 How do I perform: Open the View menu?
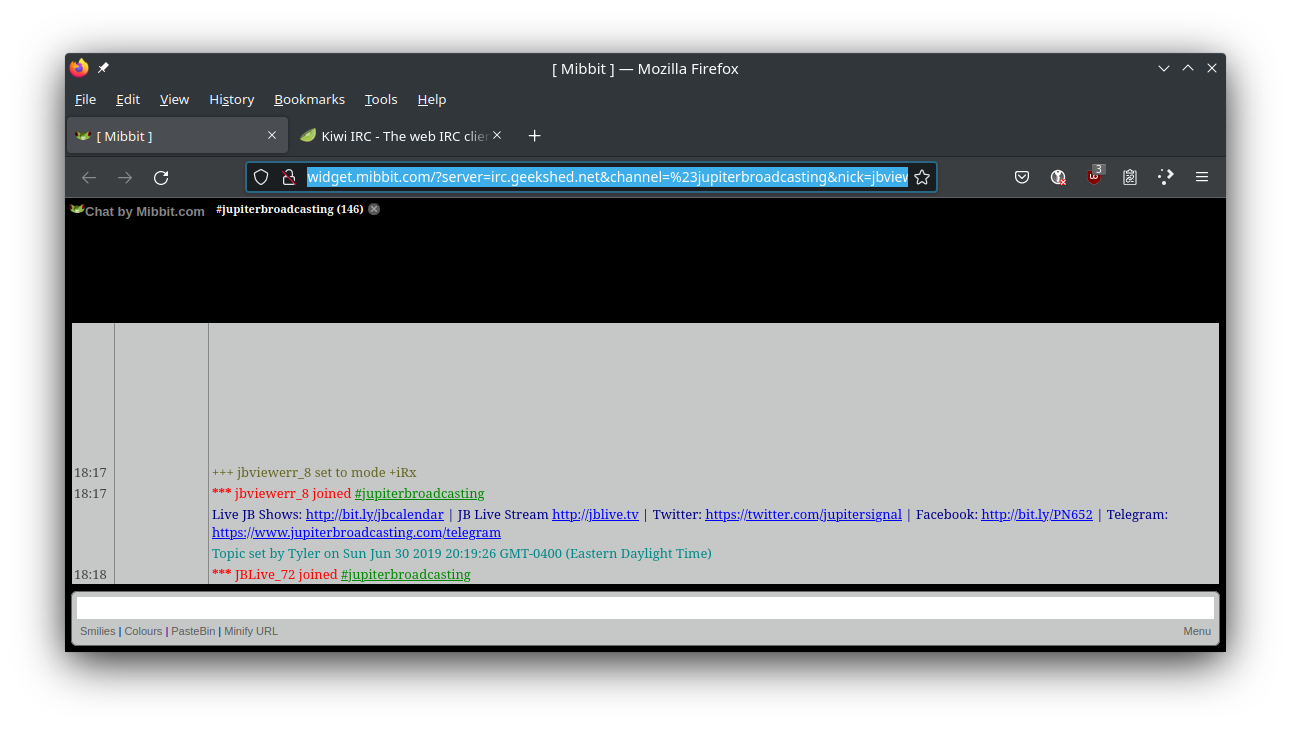(x=174, y=99)
